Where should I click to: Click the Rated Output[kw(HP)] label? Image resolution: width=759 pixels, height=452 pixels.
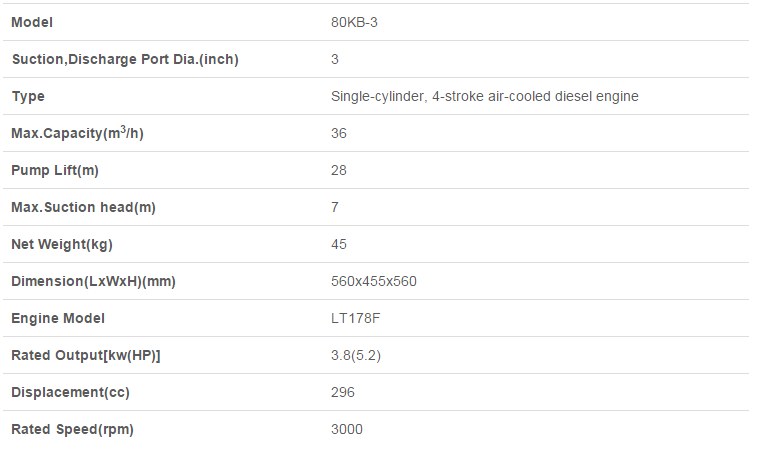tap(86, 355)
